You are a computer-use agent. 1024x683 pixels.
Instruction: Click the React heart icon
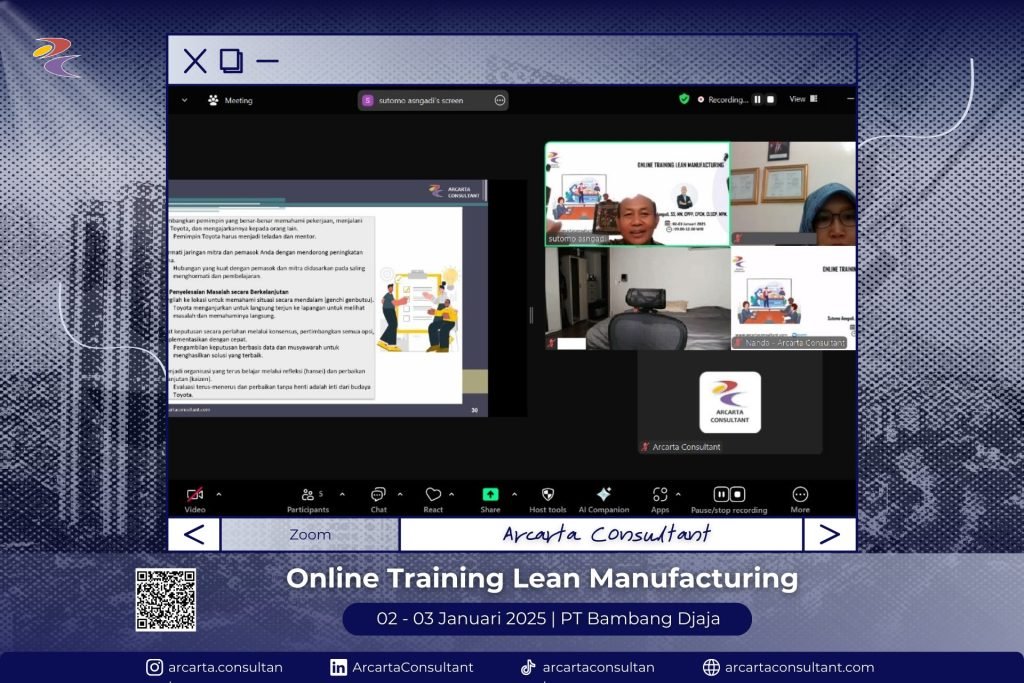433,495
